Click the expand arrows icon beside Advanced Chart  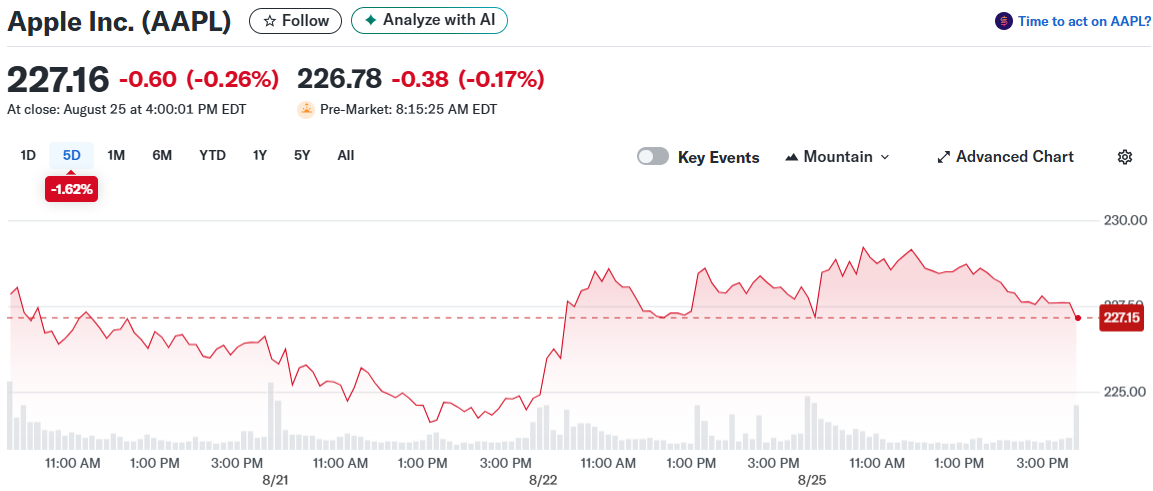(944, 157)
